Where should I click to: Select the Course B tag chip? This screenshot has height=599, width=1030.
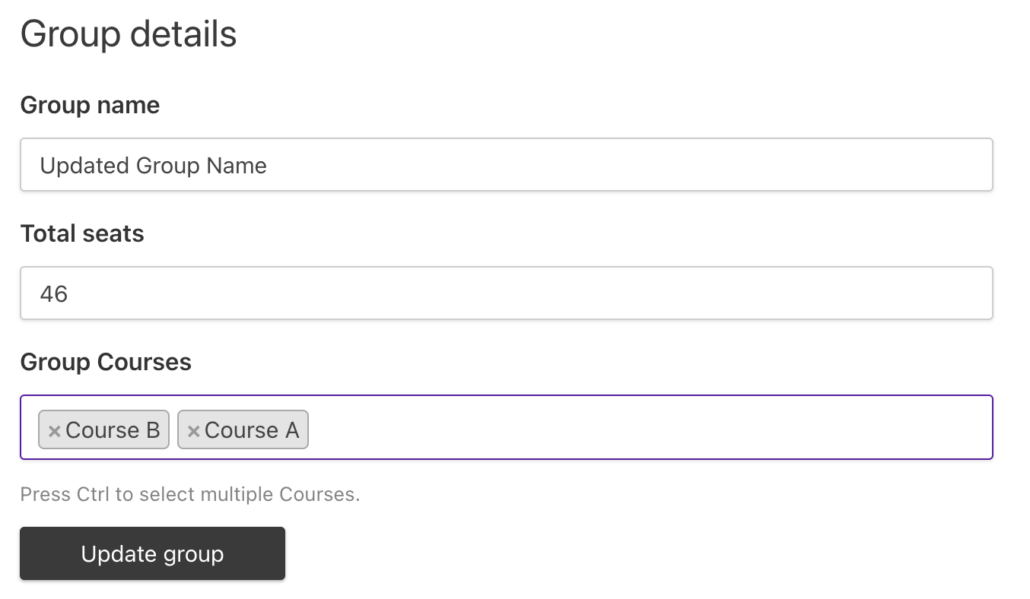click(x=110, y=430)
